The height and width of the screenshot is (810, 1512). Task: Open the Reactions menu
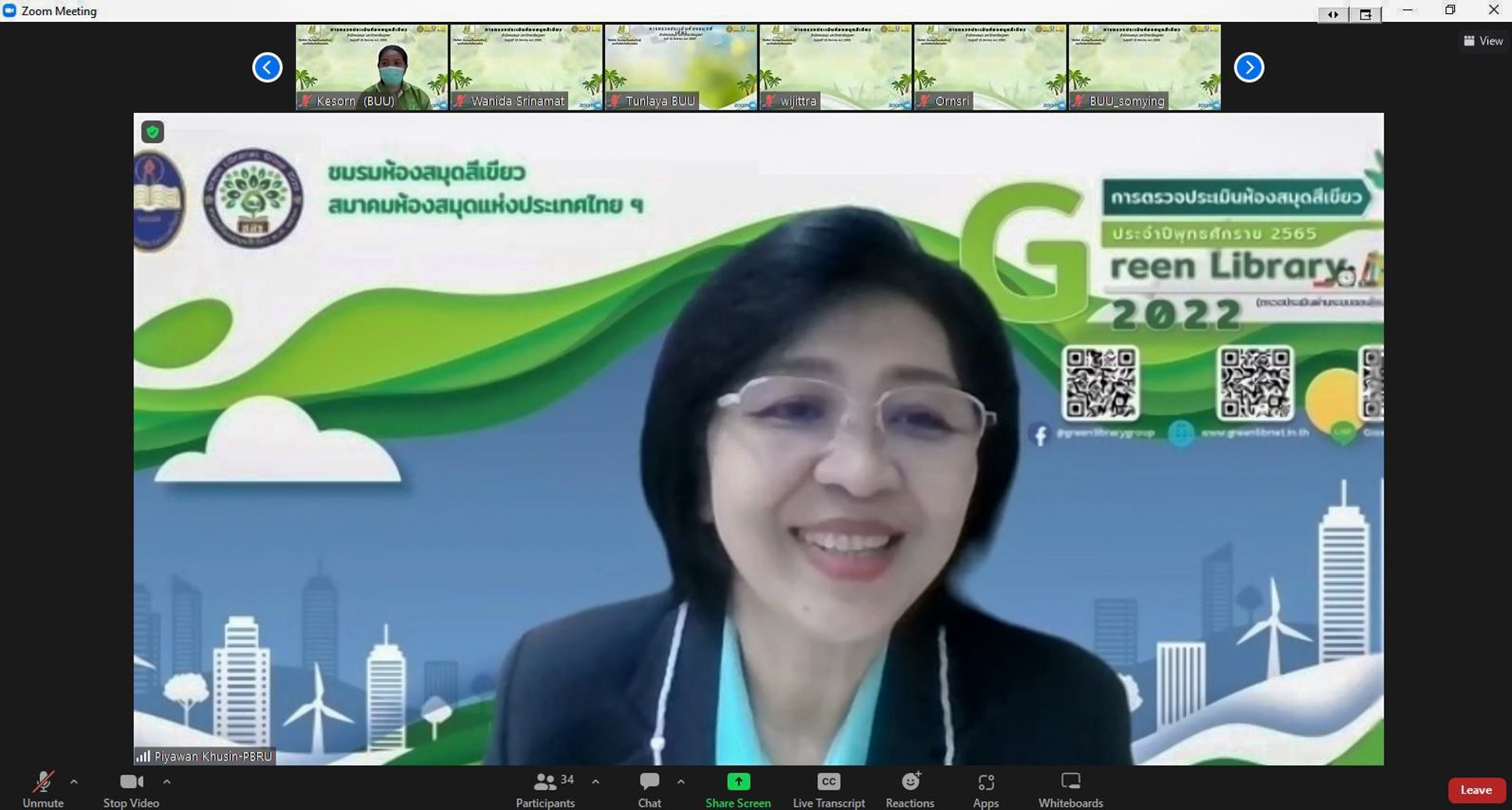909,789
